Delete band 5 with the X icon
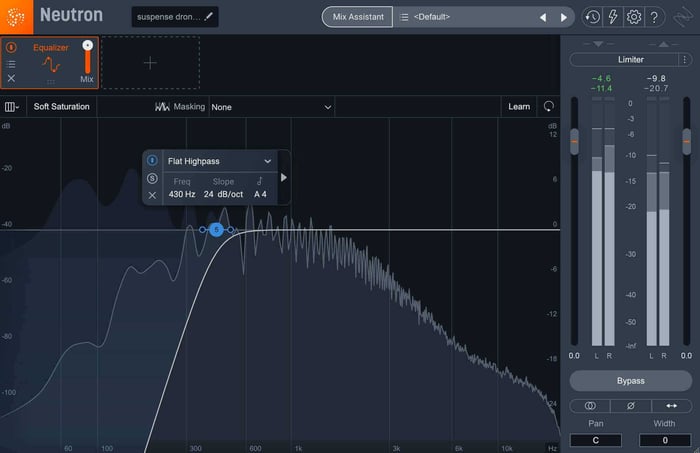Screen dimensions: 700x453 click(x=152, y=195)
